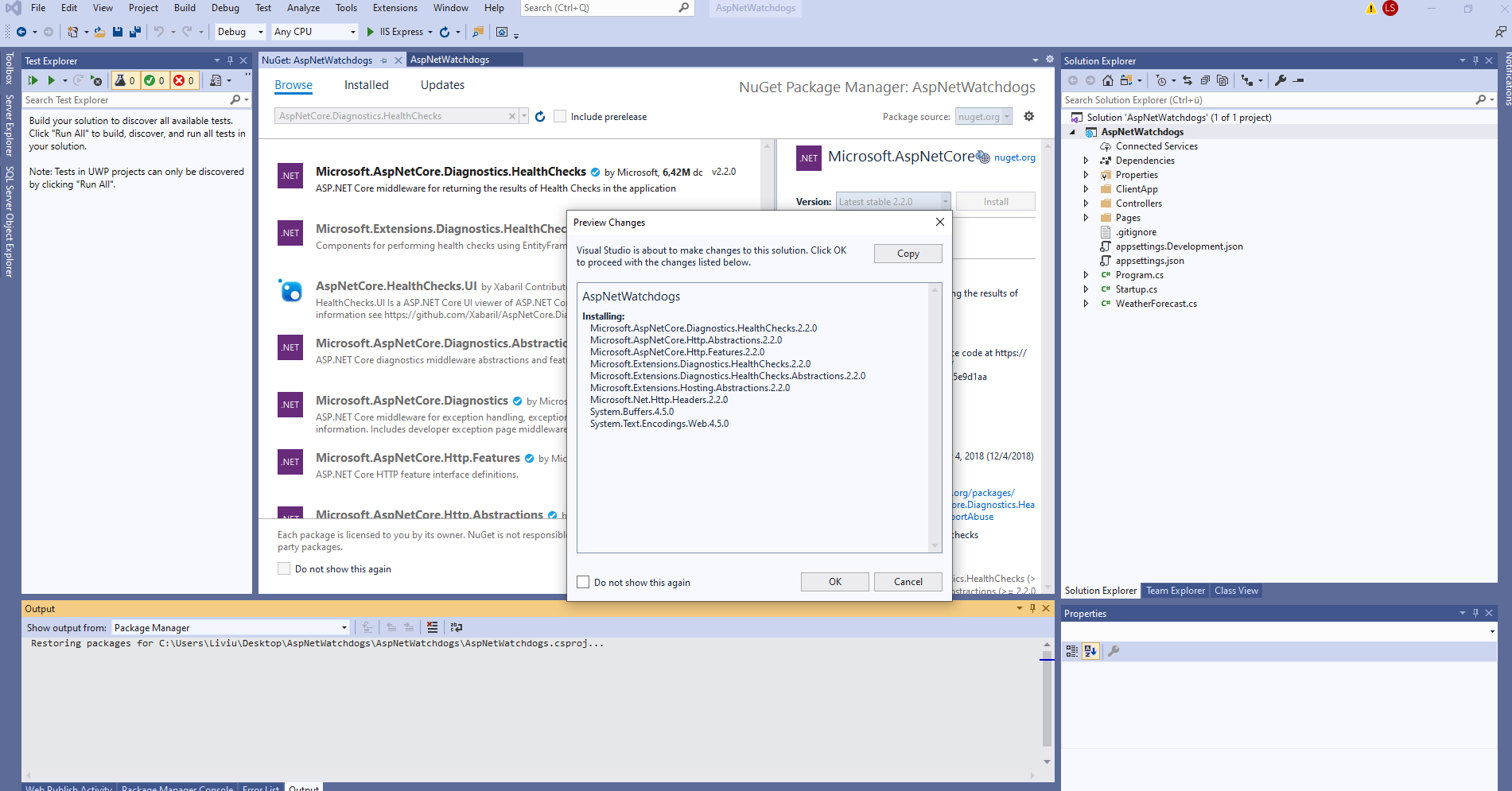Copy the list of changes to clipboard
The width and height of the screenshot is (1512, 791).
pyautogui.click(x=908, y=253)
